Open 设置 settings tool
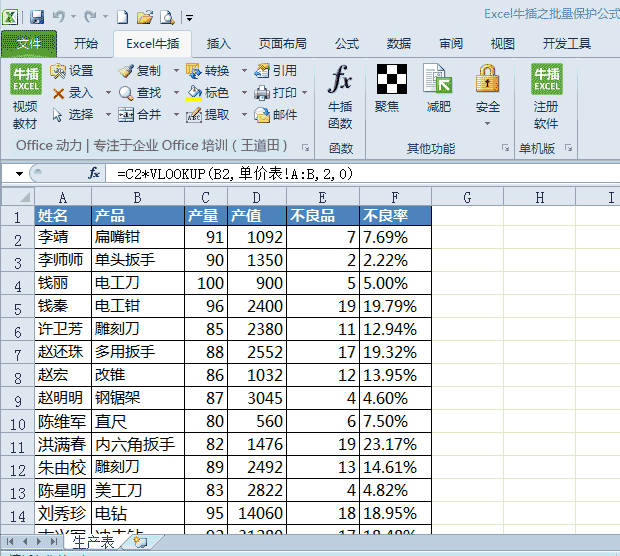 [x=72, y=71]
